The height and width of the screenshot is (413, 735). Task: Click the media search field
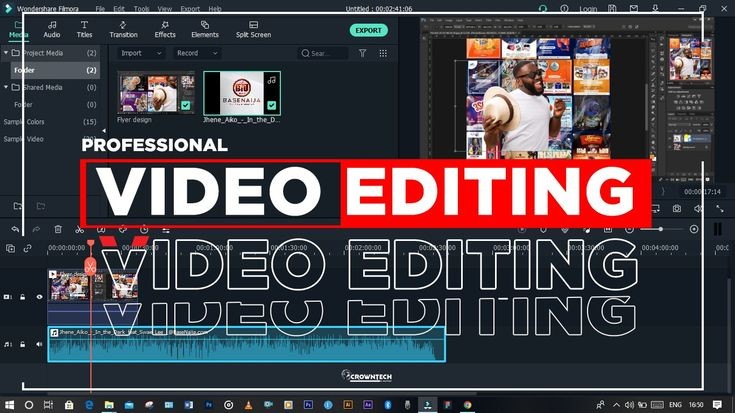click(323, 53)
